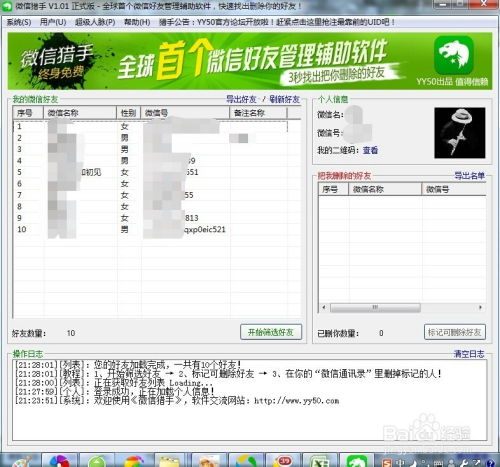This screenshot has height=467, width=500.
Task: Open the 用户(U) menu
Action: [x=53, y=22]
